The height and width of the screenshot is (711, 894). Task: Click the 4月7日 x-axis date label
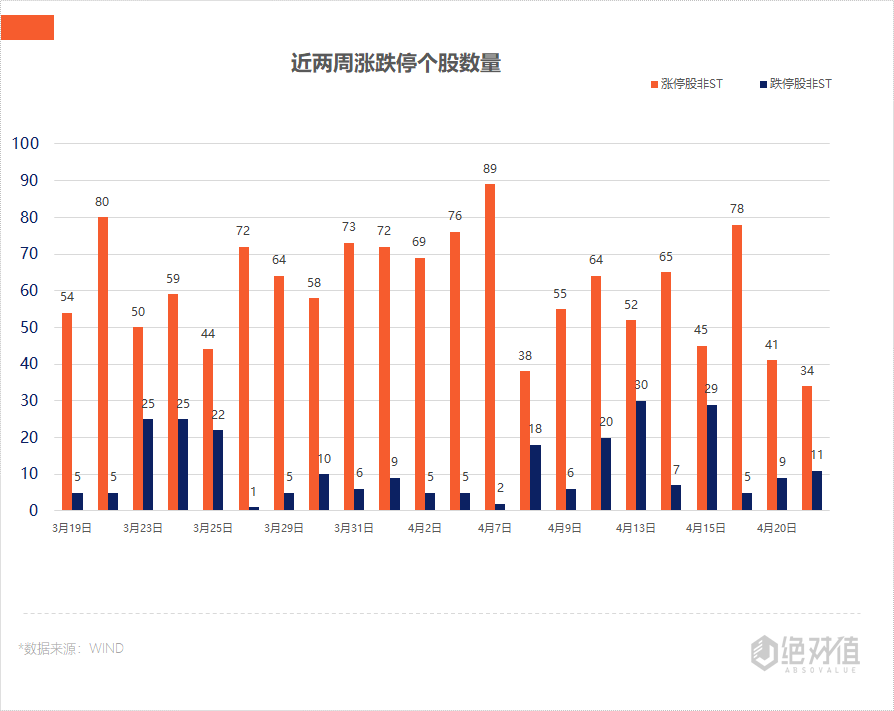[495, 528]
